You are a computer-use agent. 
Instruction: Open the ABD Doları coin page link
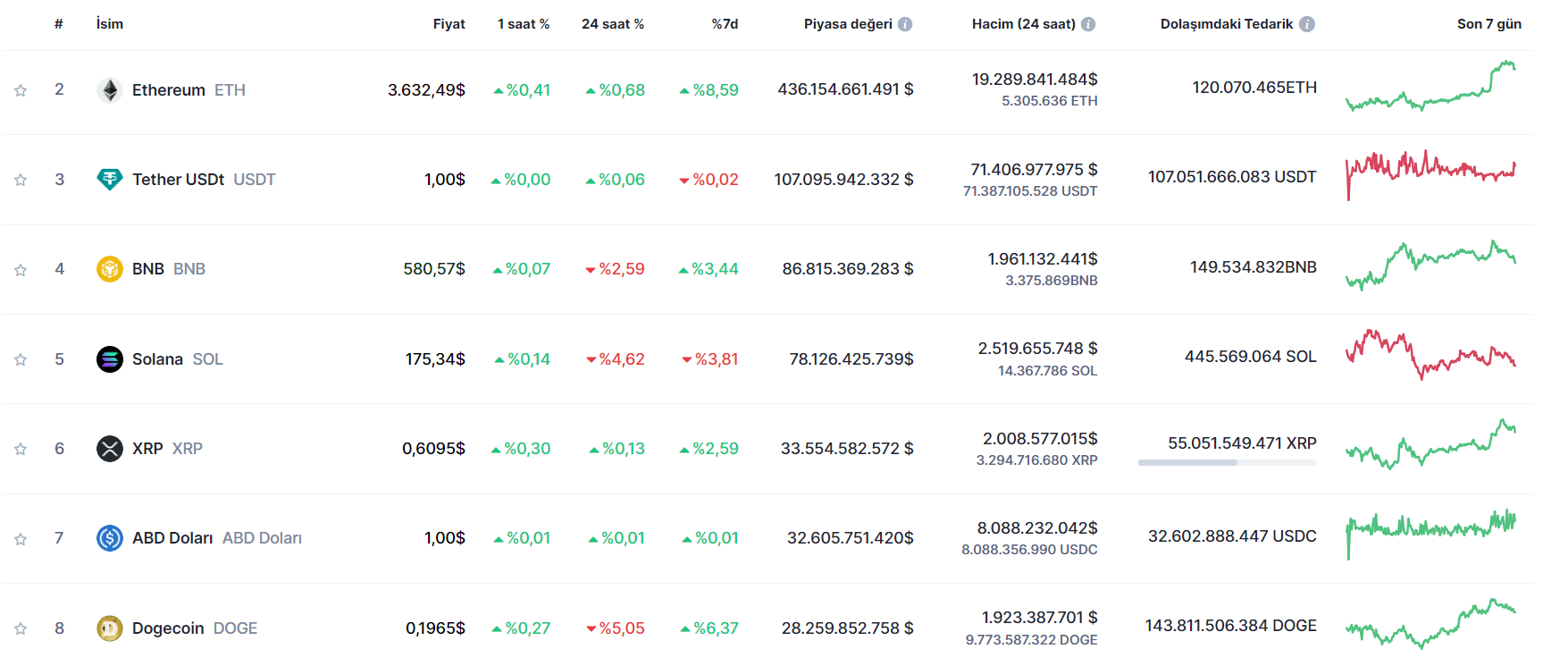pyautogui.click(x=172, y=538)
